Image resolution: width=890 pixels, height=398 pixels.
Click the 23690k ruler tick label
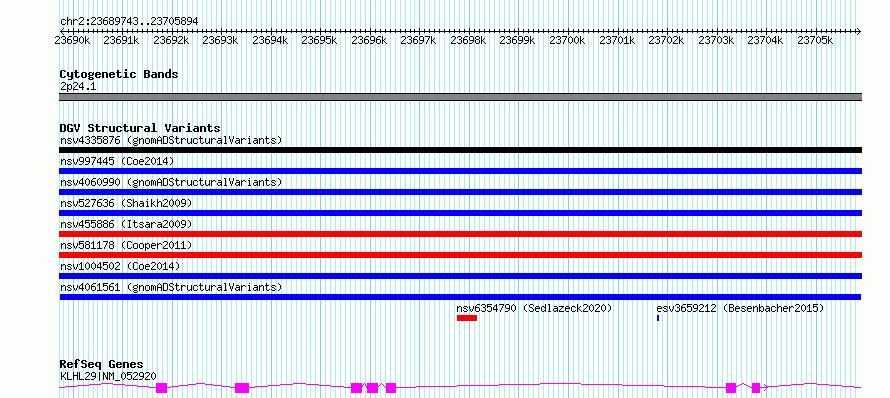(72, 40)
